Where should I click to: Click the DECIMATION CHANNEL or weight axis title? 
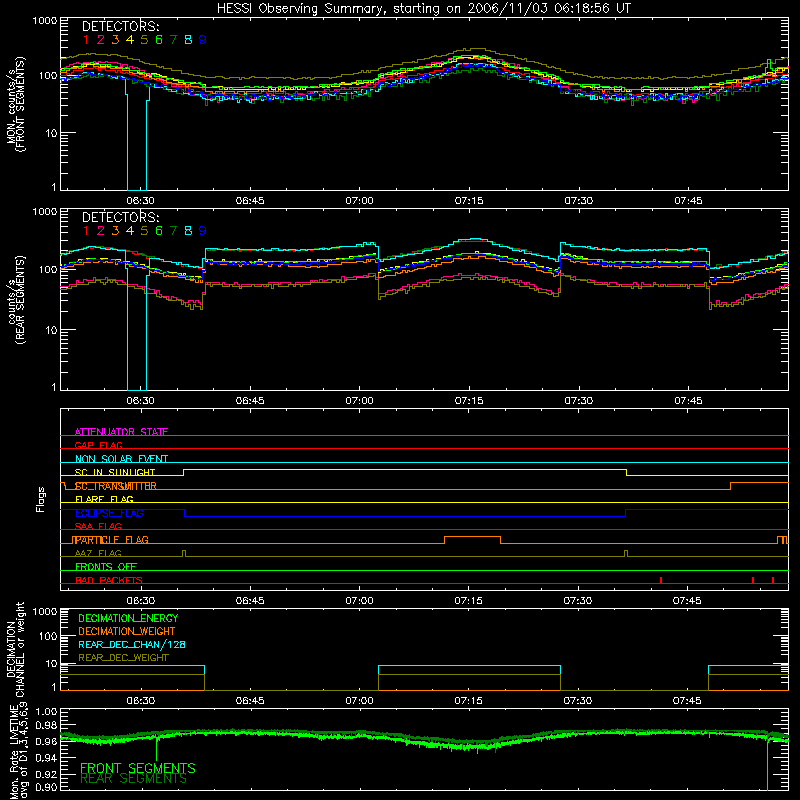[15, 649]
